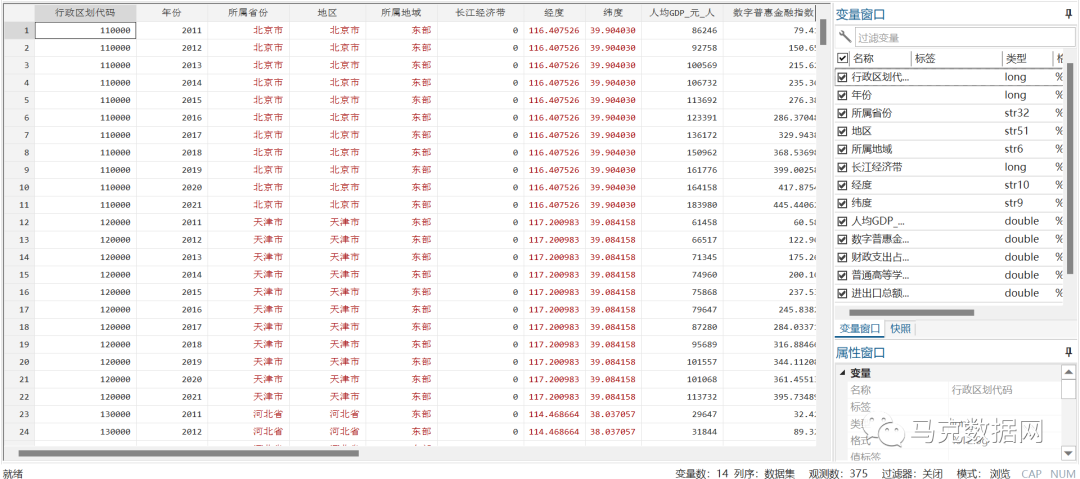This screenshot has width=1080, height=479.
Task: Uncheck the 年份 variable checkbox
Action: pyautogui.click(x=842, y=95)
